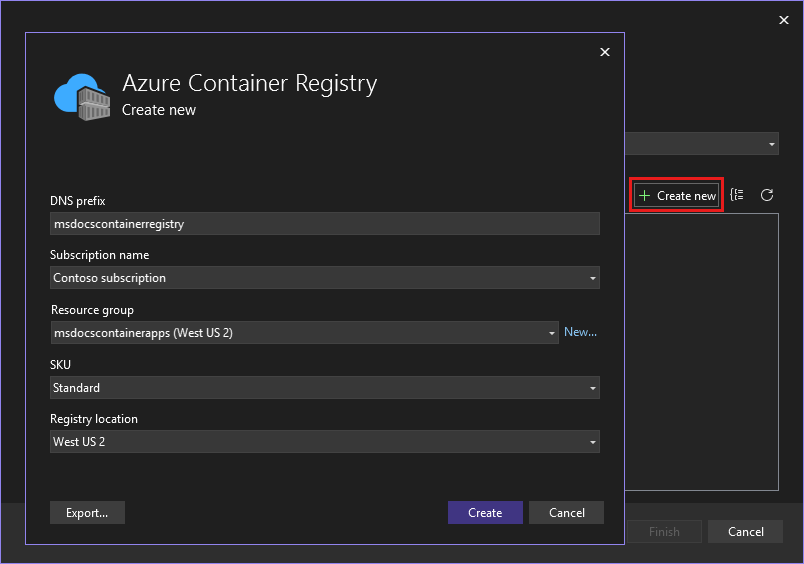
Task: Open the SKU dropdown showing Standard
Action: [325, 388]
